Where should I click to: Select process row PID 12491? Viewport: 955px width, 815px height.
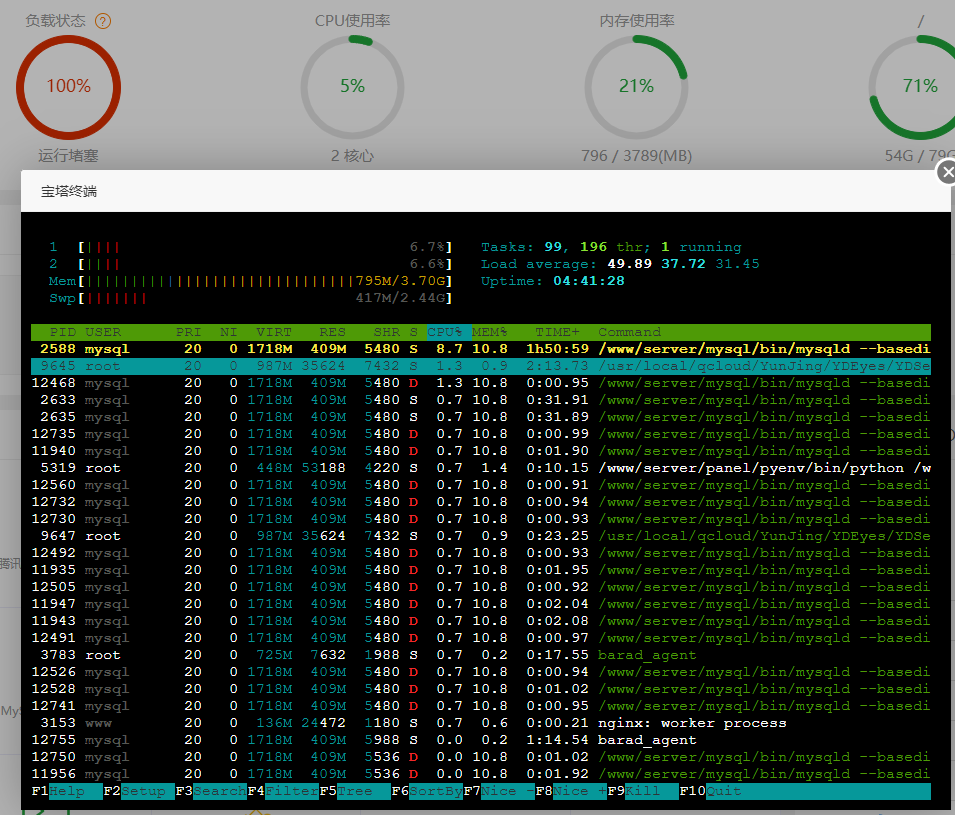(x=481, y=638)
